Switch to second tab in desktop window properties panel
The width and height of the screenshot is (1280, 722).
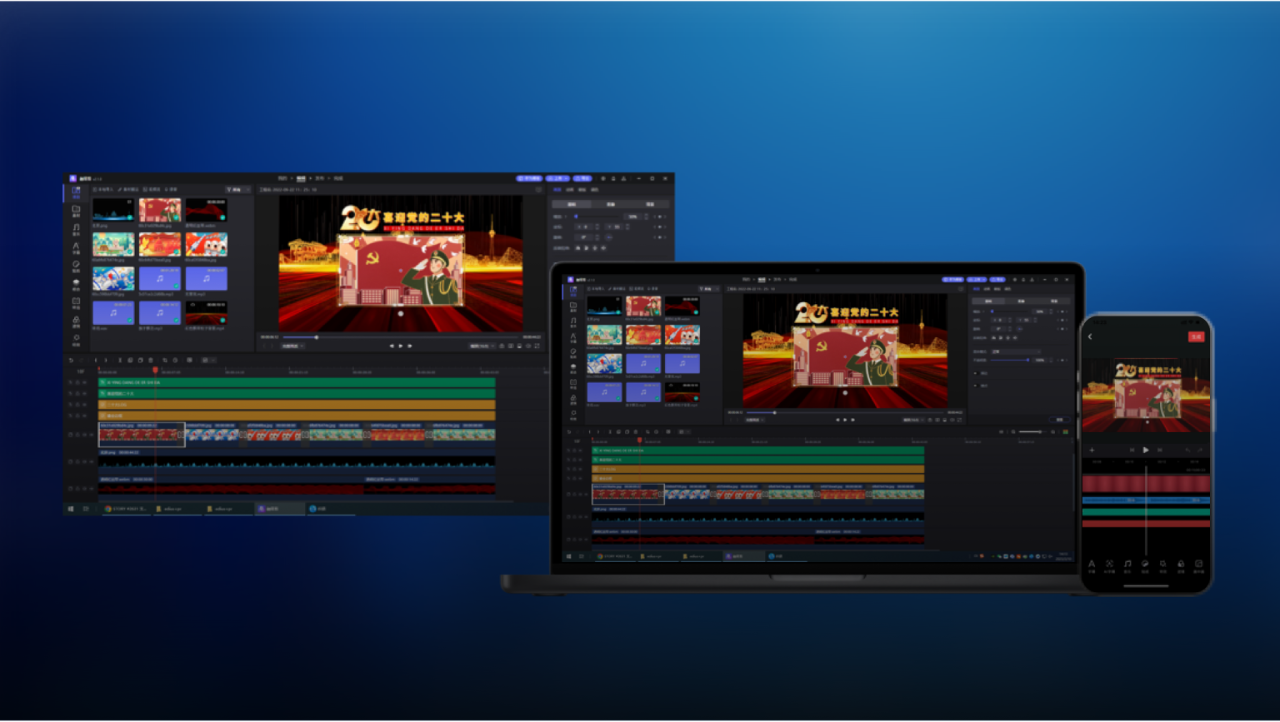[x=570, y=190]
